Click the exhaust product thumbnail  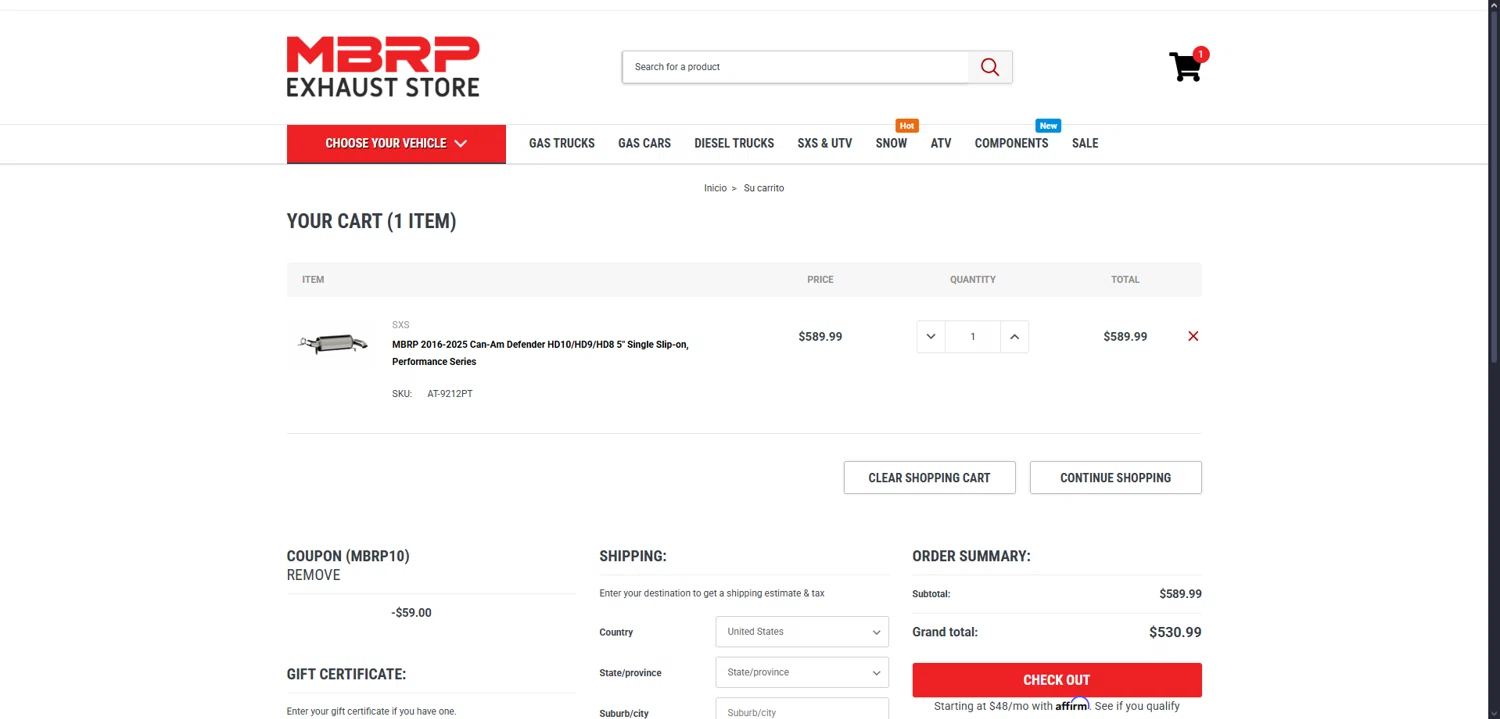333,344
